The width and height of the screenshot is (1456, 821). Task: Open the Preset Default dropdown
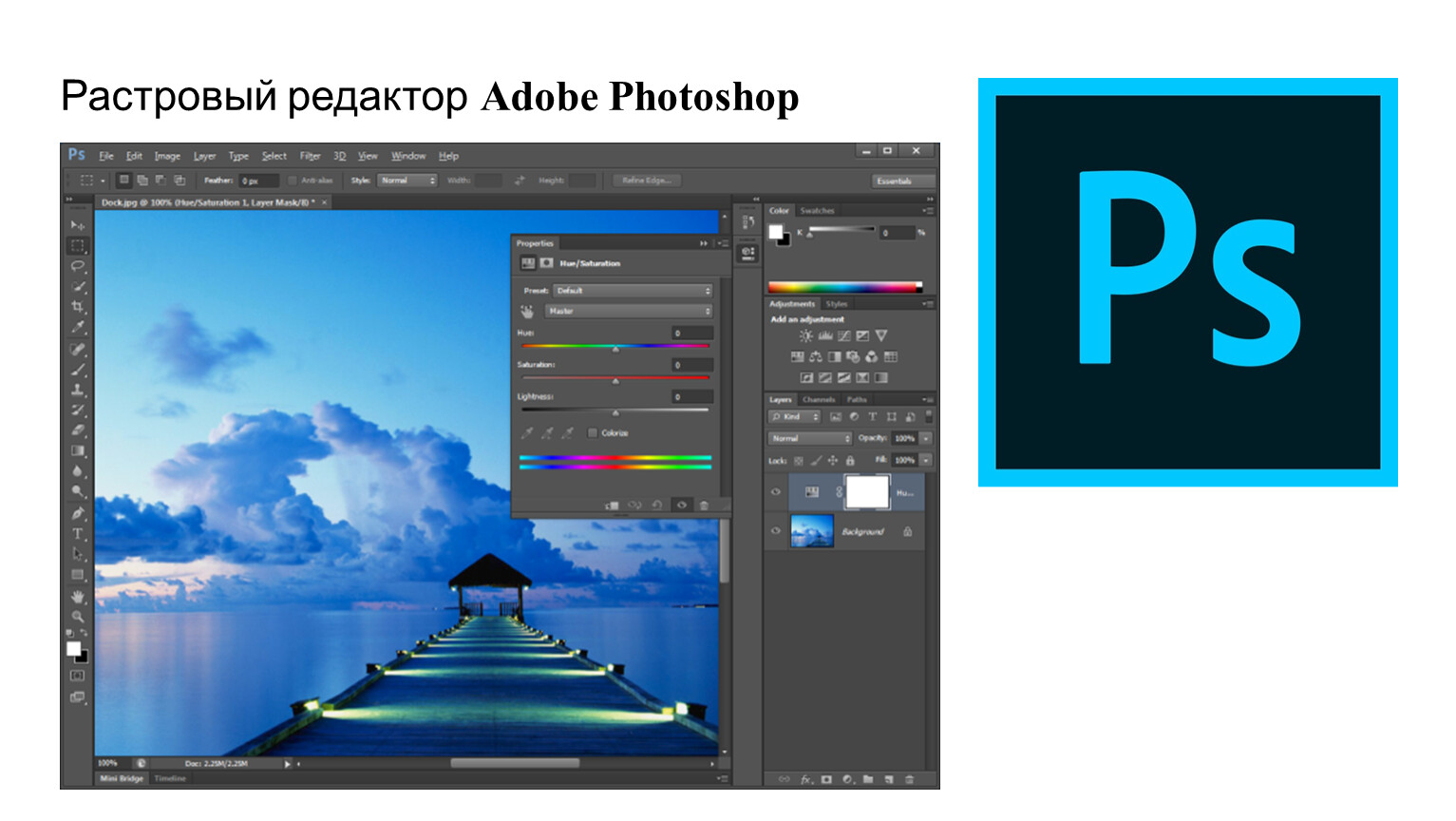point(633,291)
